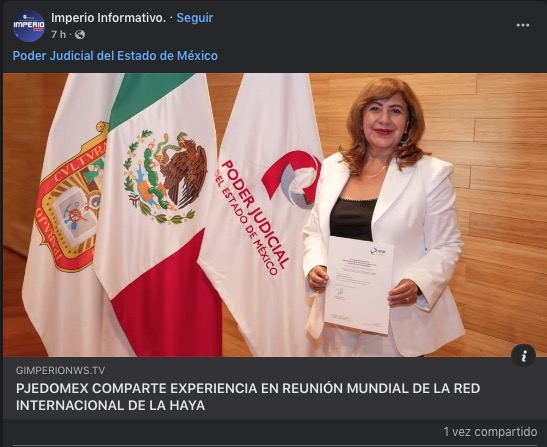Click the woman's face in the article photo
This screenshot has height=447, width=547.
point(385,119)
